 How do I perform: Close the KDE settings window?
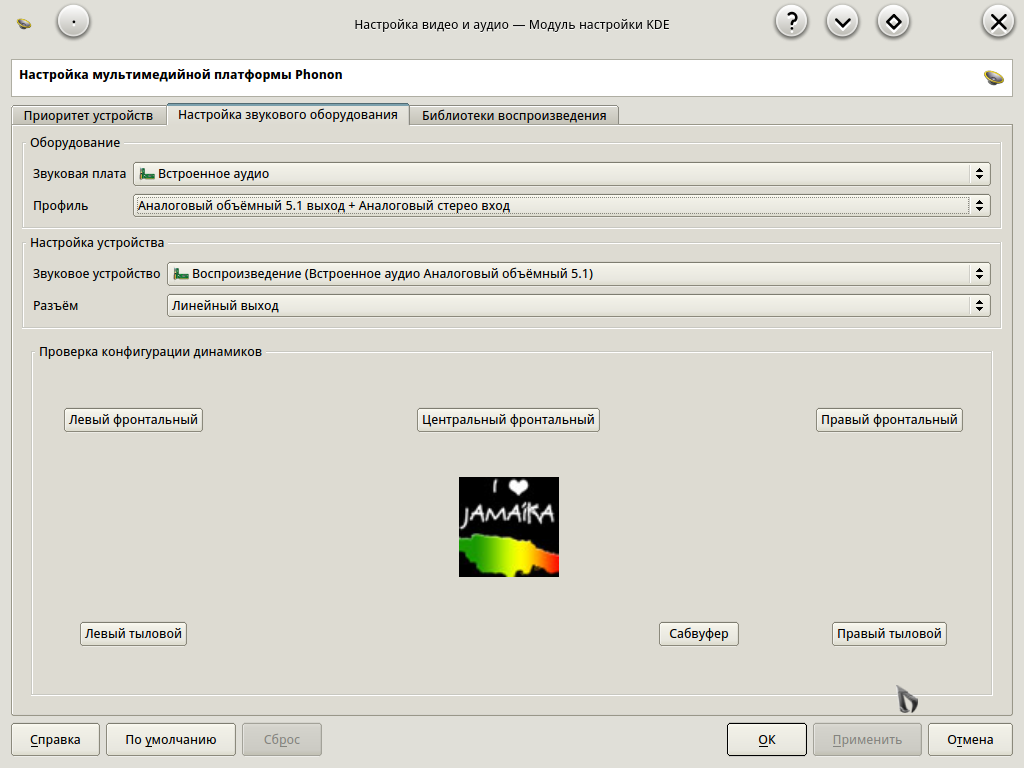999,22
